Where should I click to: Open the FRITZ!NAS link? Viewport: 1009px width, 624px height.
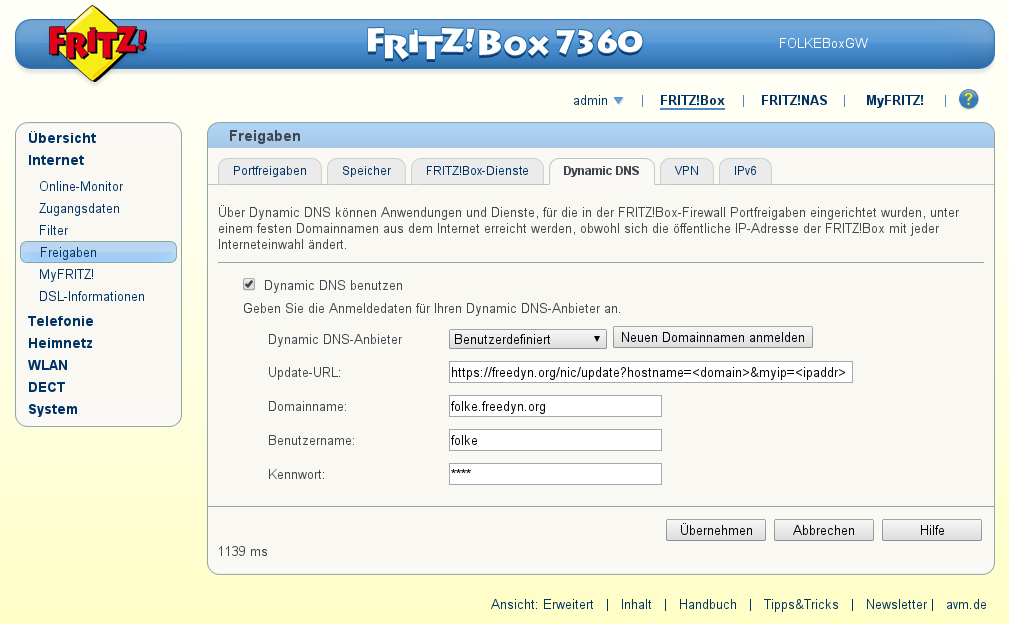point(794,101)
